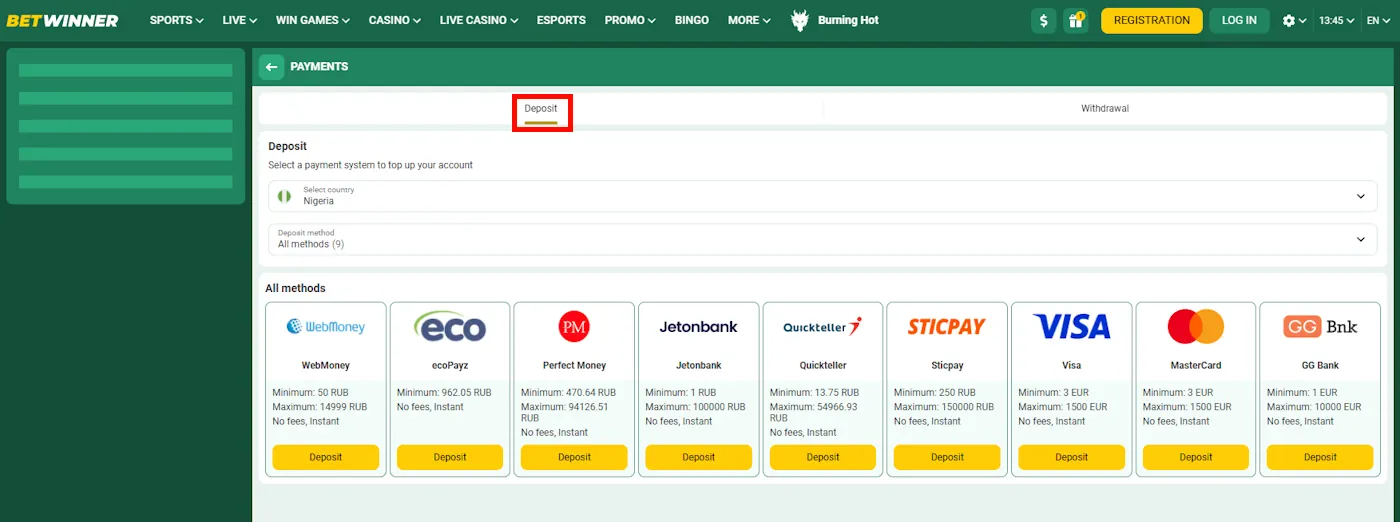1400x522 pixels.
Task: Click Deposit button under Perfect Money
Action: coord(574,457)
